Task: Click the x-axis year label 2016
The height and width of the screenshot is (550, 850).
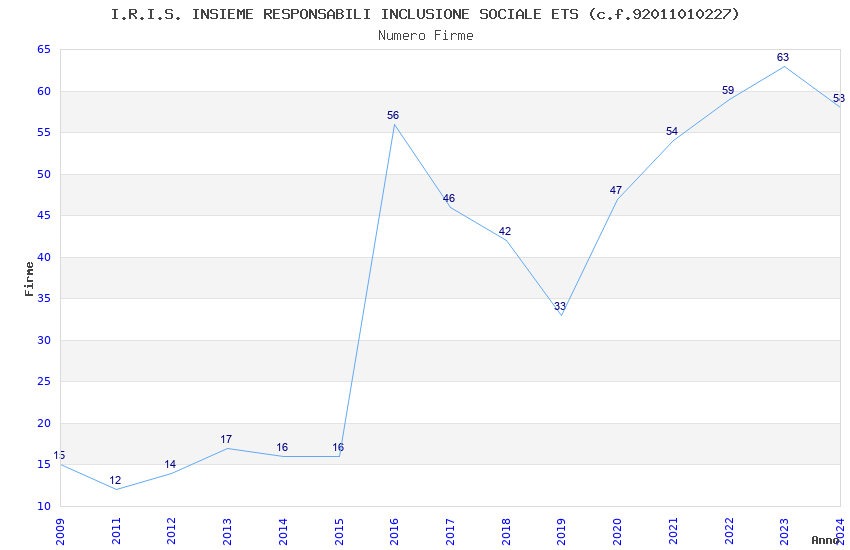Action: 394,532
